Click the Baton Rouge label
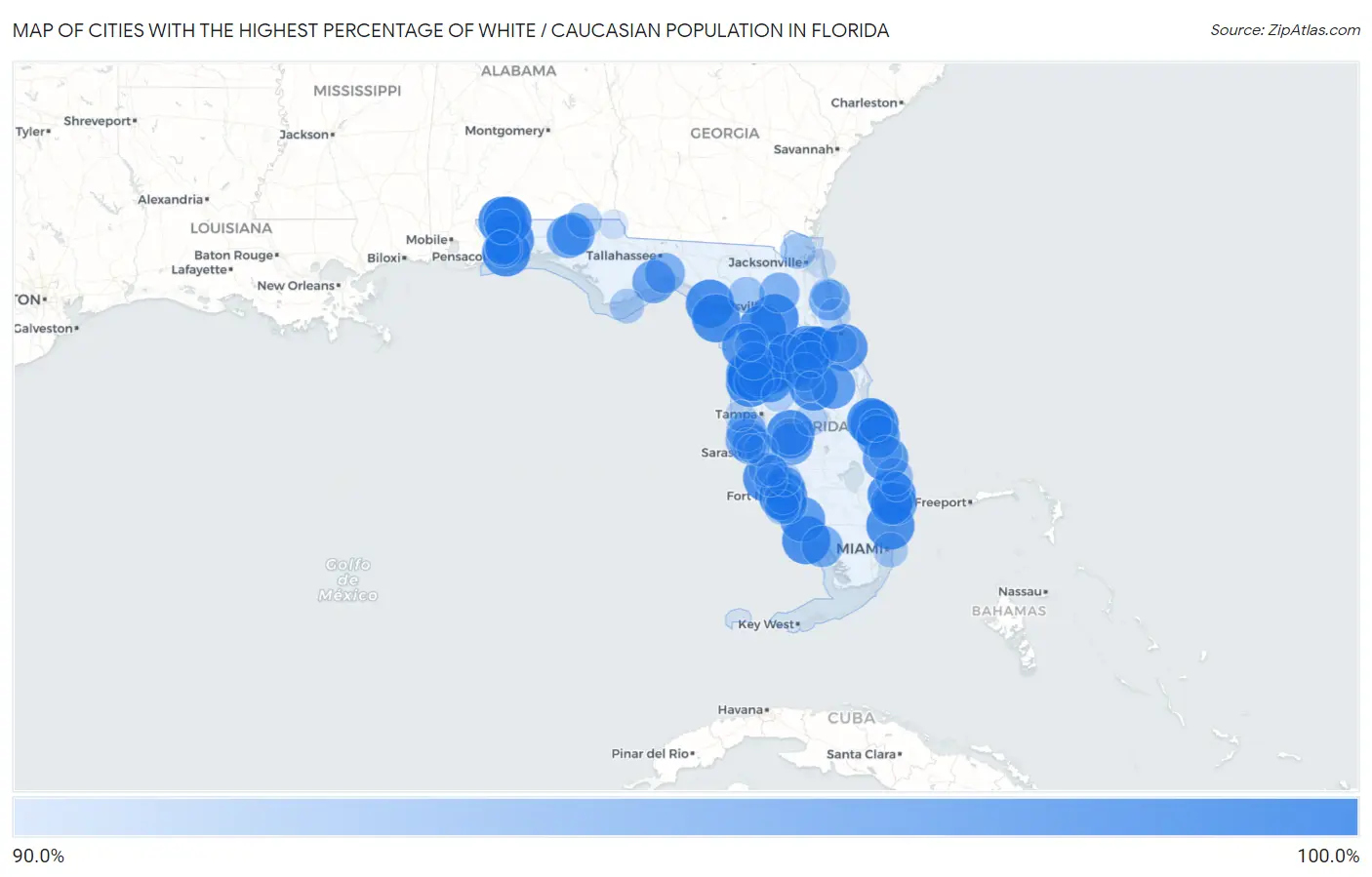Image resolution: width=1372 pixels, height=877 pixels. tap(234, 256)
